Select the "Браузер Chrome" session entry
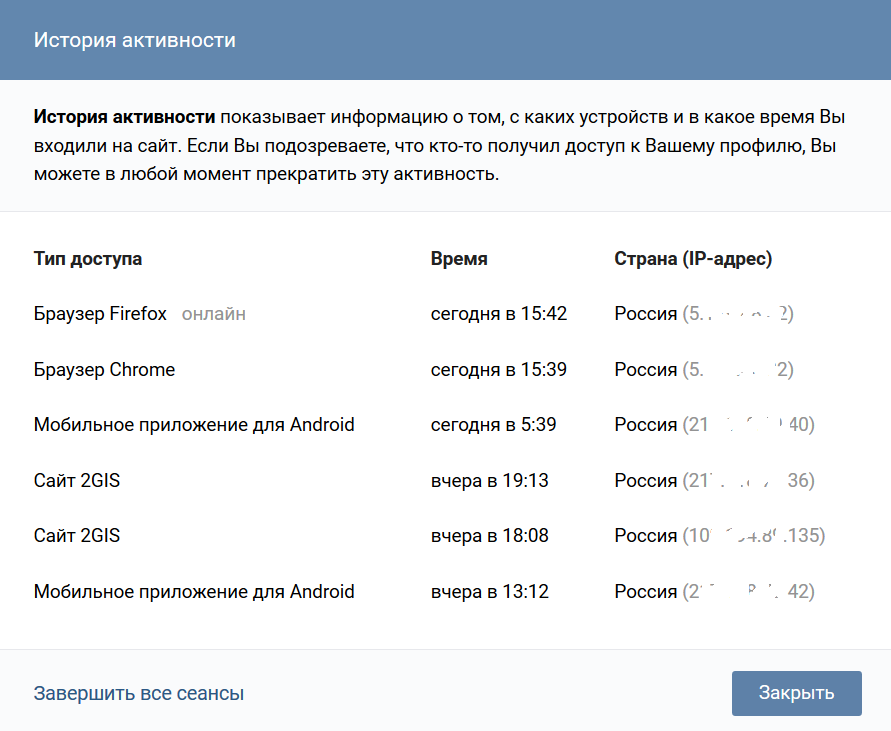891x731 pixels. click(x=104, y=370)
